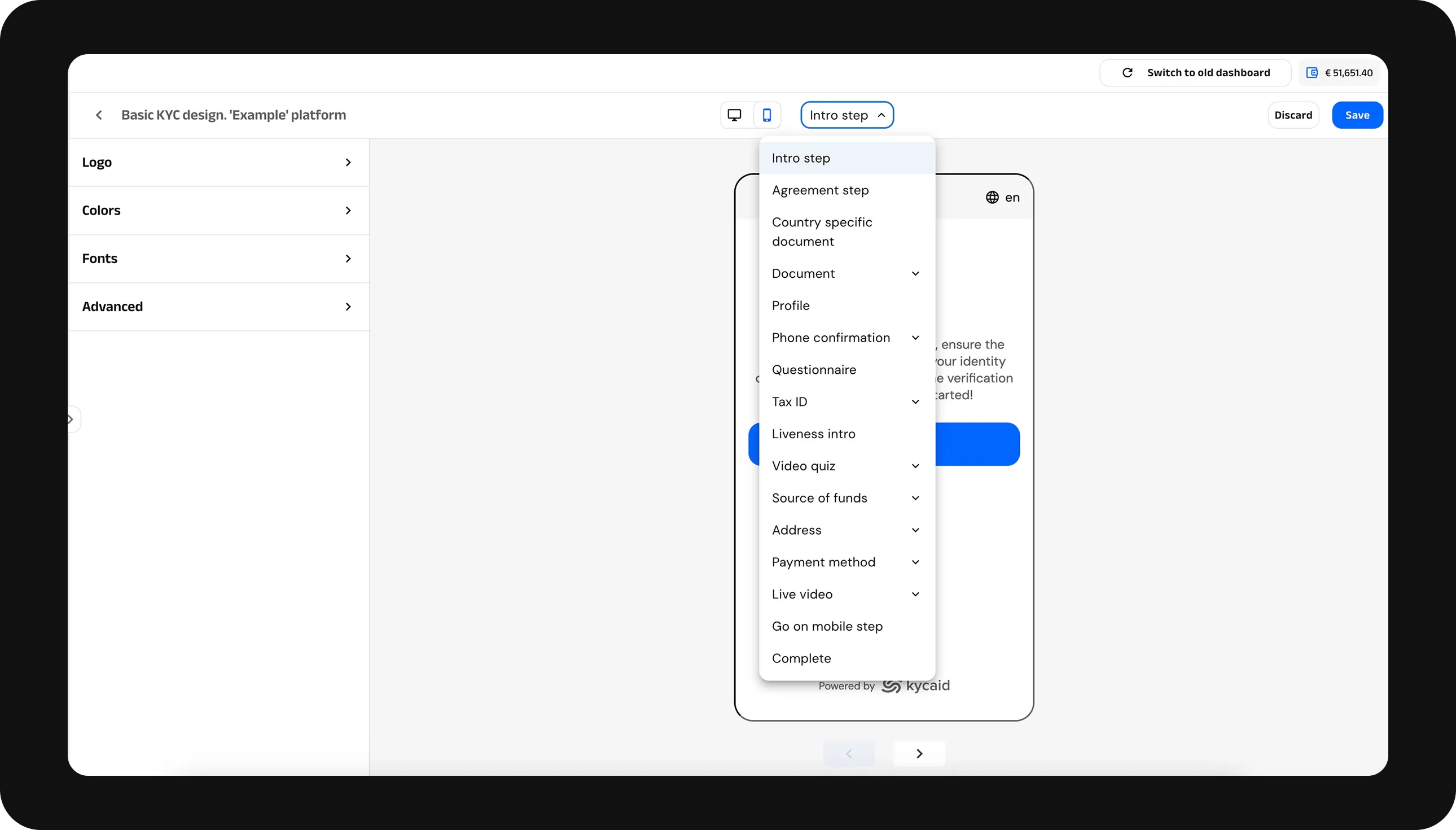The height and width of the screenshot is (830, 1456).
Task: Click the back arrow beside 'Basic KYC design'
Action: (99, 115)
